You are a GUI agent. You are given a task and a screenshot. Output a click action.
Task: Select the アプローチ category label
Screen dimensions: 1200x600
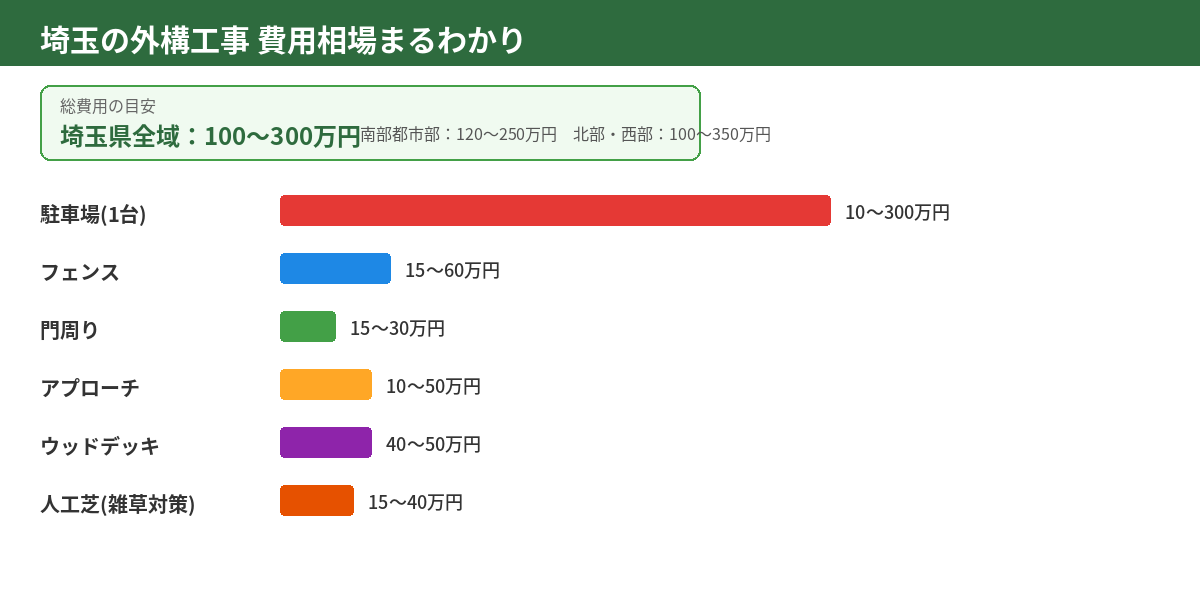[90, 388]
